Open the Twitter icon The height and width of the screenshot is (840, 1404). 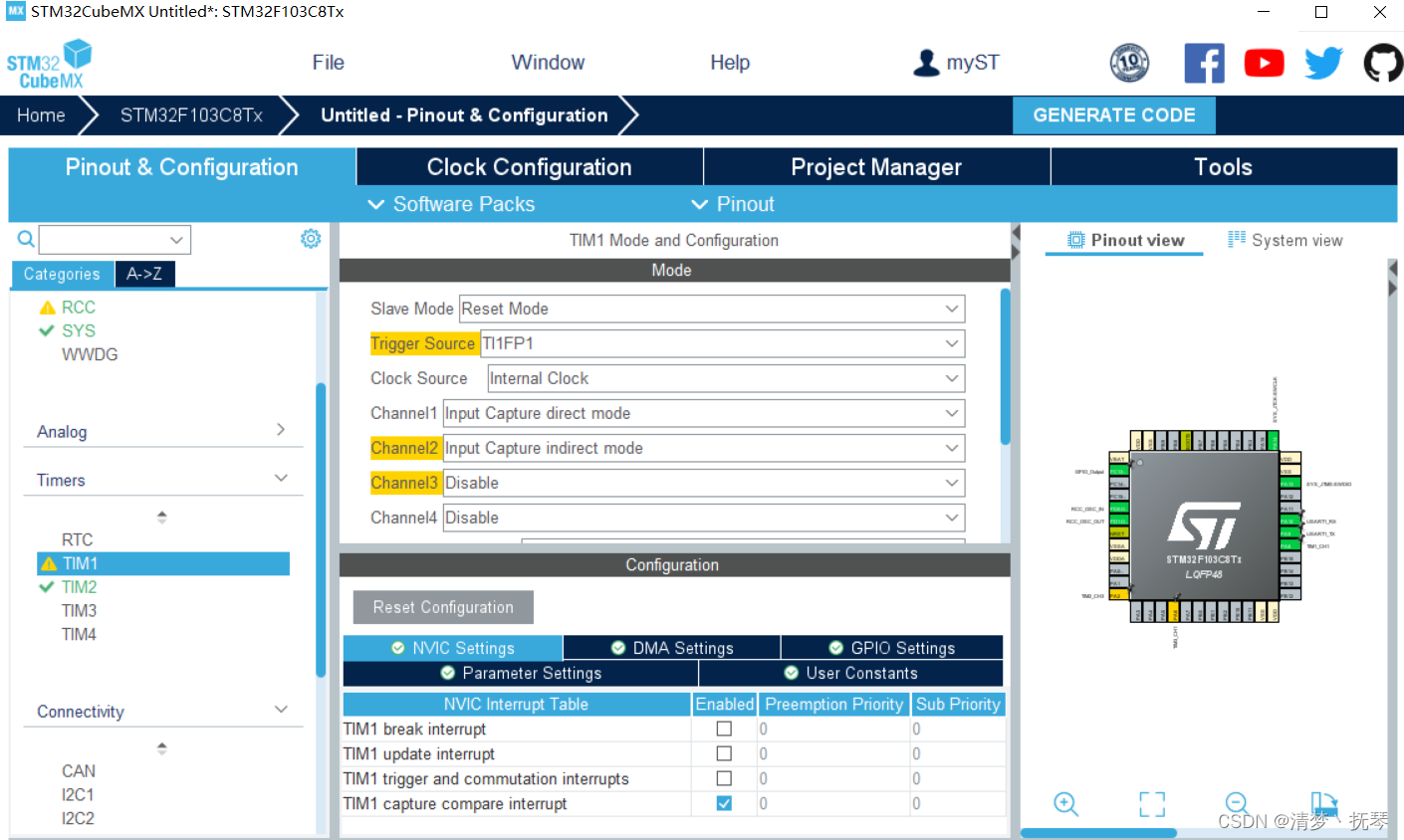[1323, 63]
